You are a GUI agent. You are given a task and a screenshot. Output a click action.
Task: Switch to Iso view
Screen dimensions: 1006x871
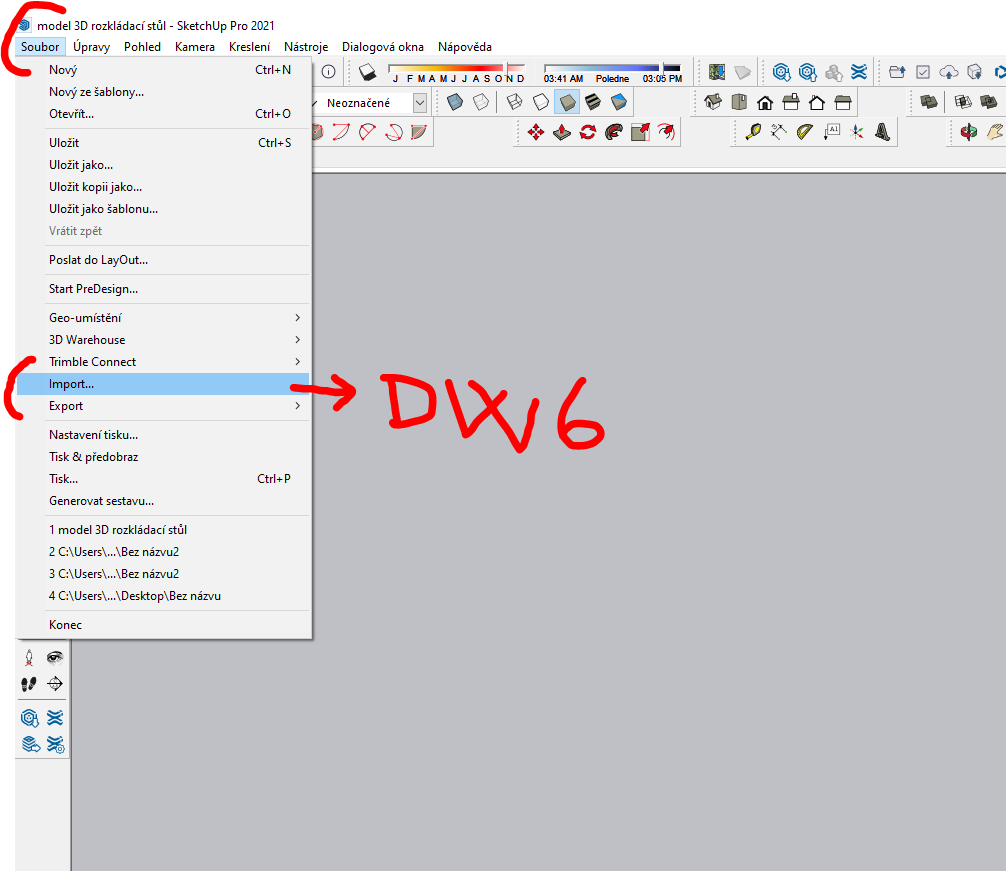point(713,102)
